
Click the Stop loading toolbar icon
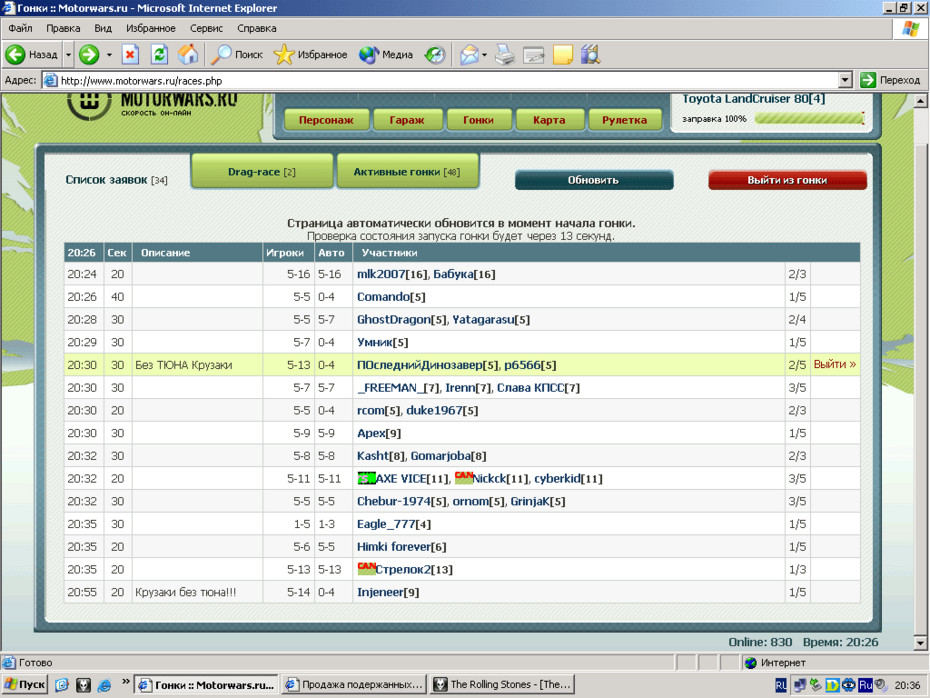point(130,55)
